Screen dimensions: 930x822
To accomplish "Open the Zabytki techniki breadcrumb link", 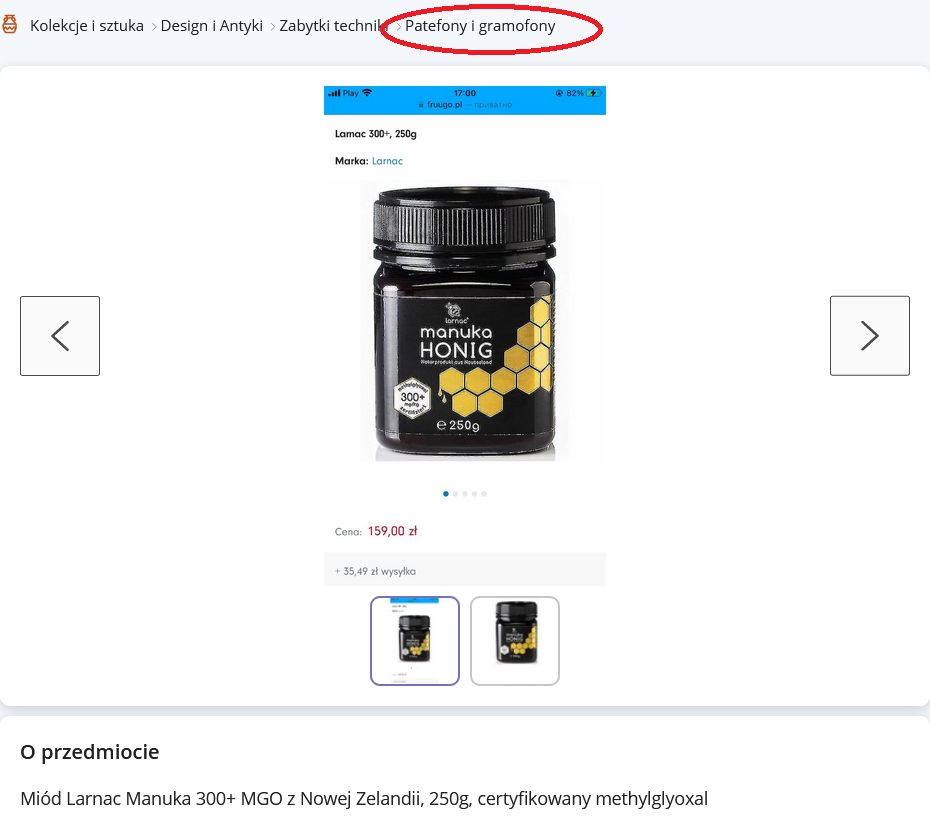I will click(x=333, y=26).
